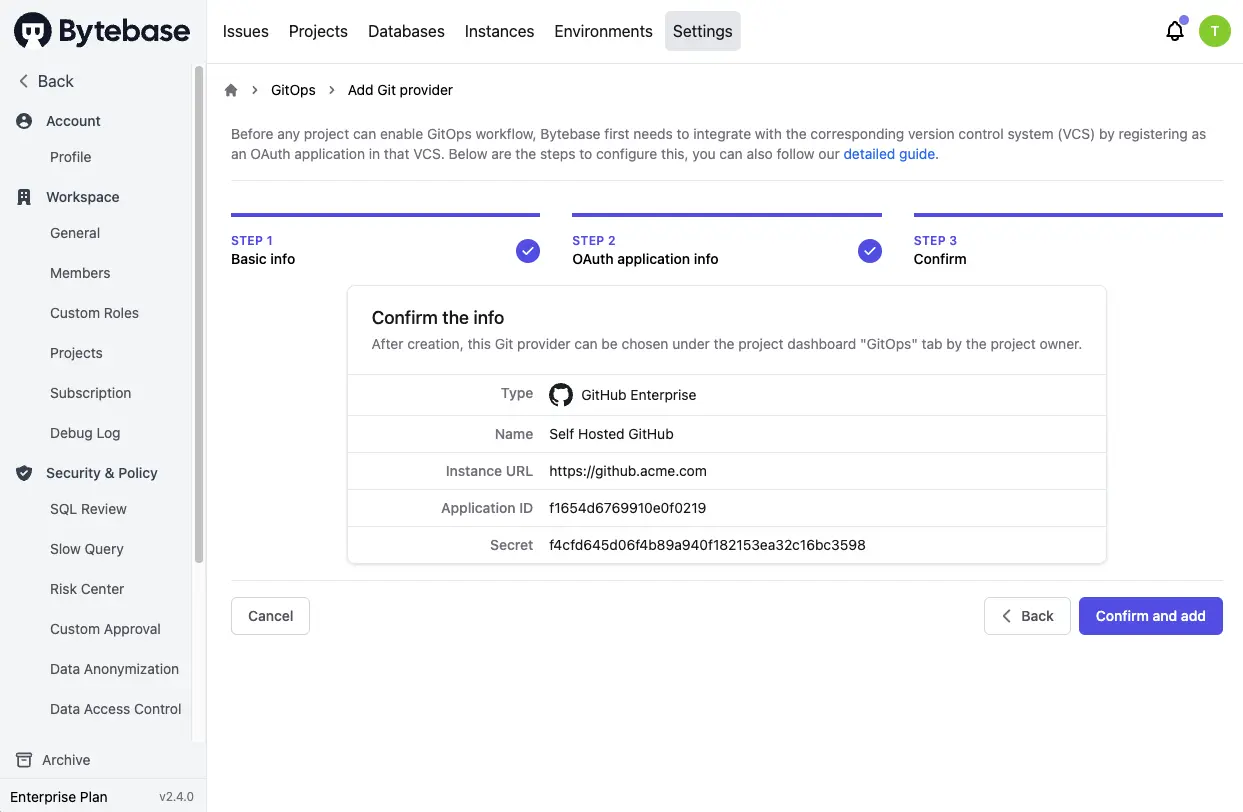Open Projects in the sidebar

[76, 353]
